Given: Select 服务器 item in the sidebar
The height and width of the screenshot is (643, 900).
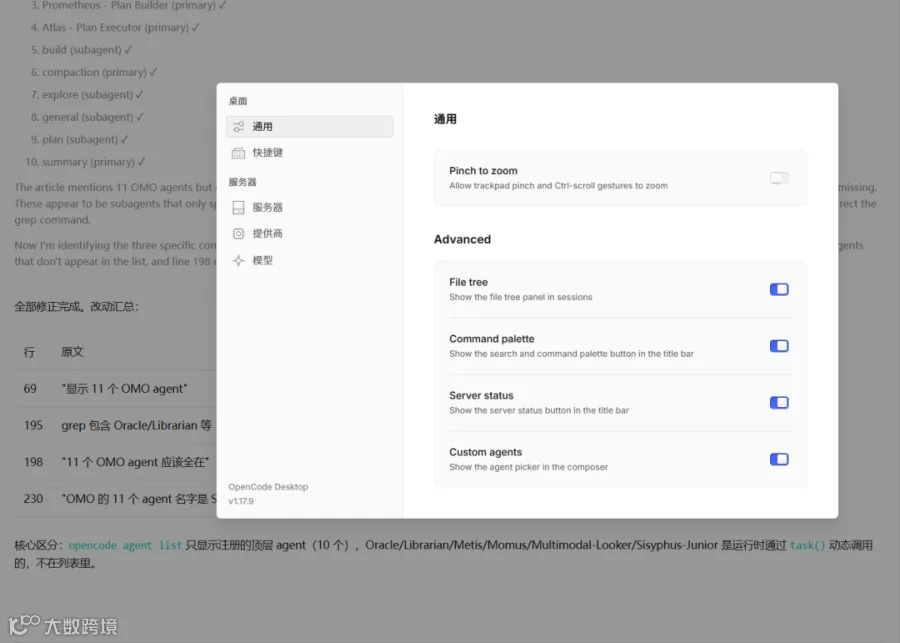Looking at the screenshot, I should (309, 207).
